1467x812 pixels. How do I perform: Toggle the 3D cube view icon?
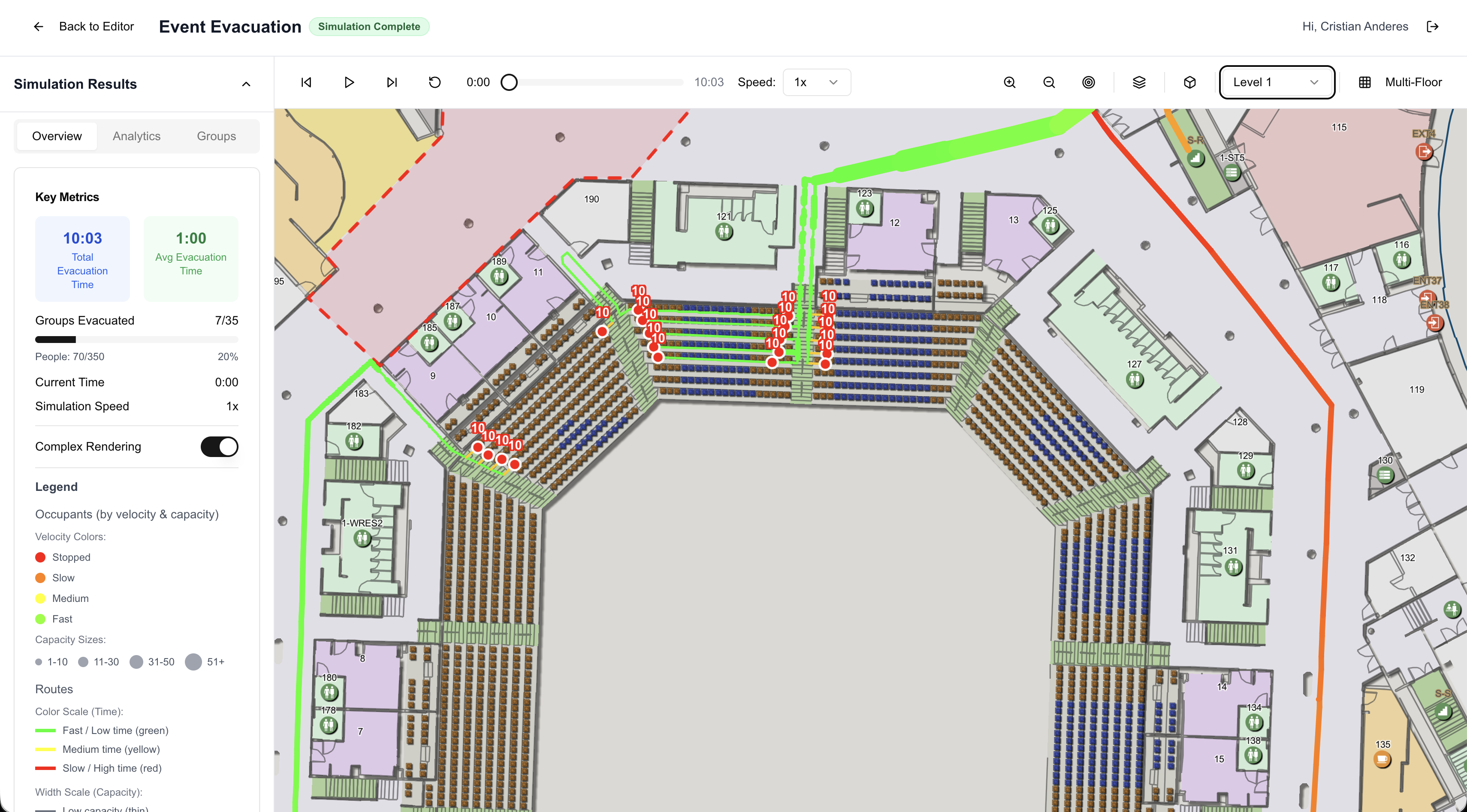1189,82
